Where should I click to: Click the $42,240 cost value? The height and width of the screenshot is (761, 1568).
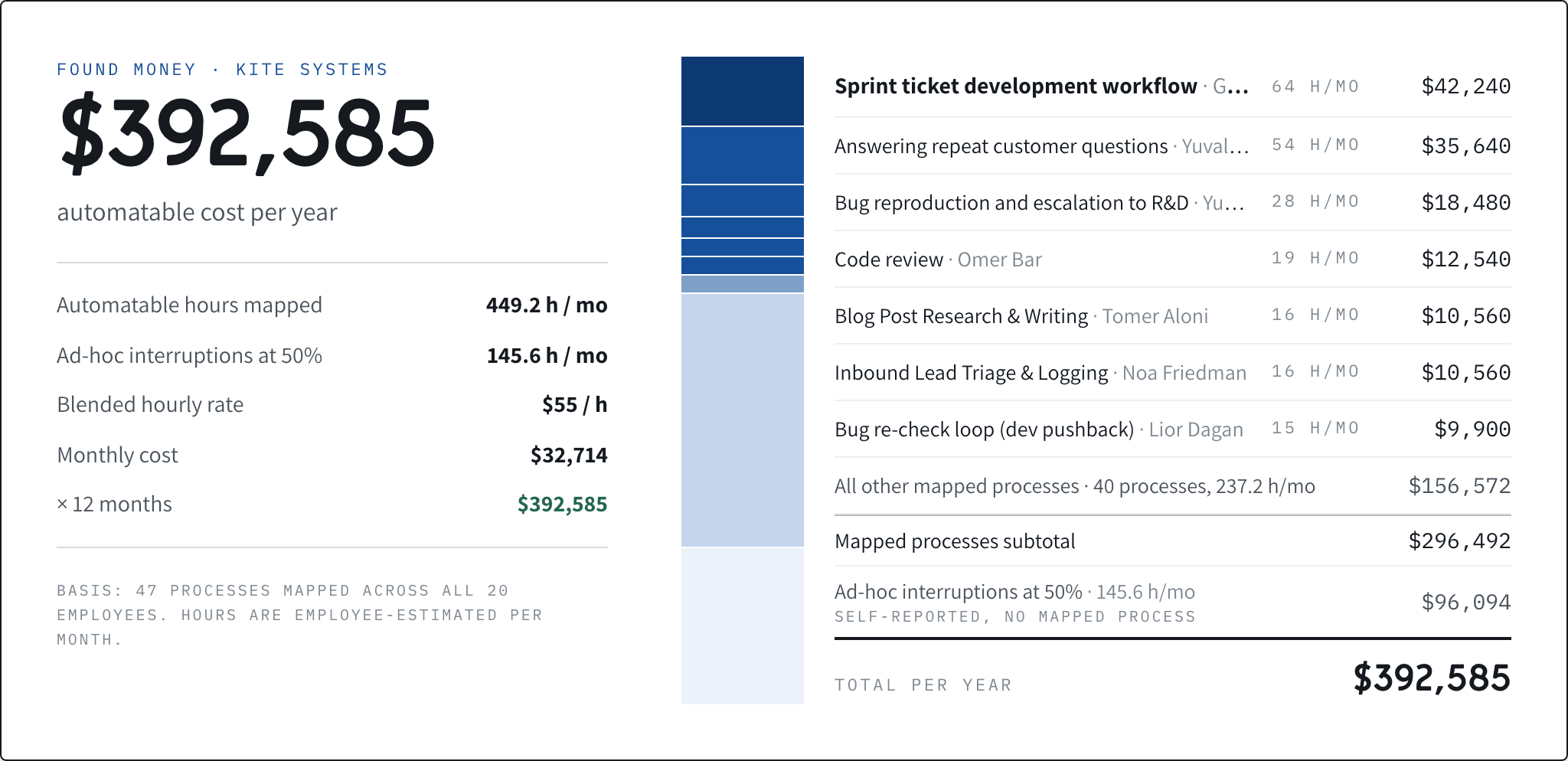click(x=1466, y=87)
